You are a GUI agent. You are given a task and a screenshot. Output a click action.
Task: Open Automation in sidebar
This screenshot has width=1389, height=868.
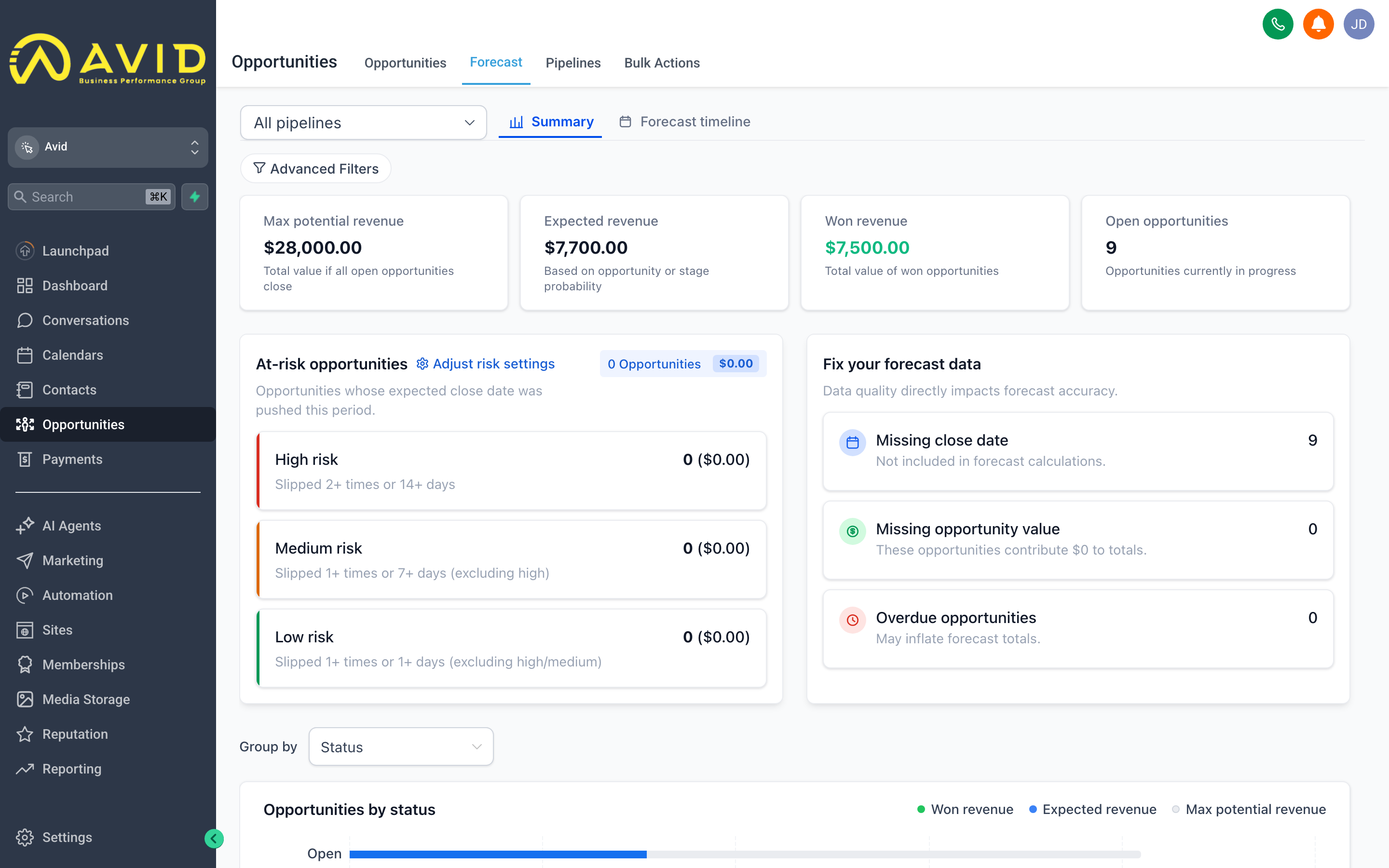click(108, 596)
